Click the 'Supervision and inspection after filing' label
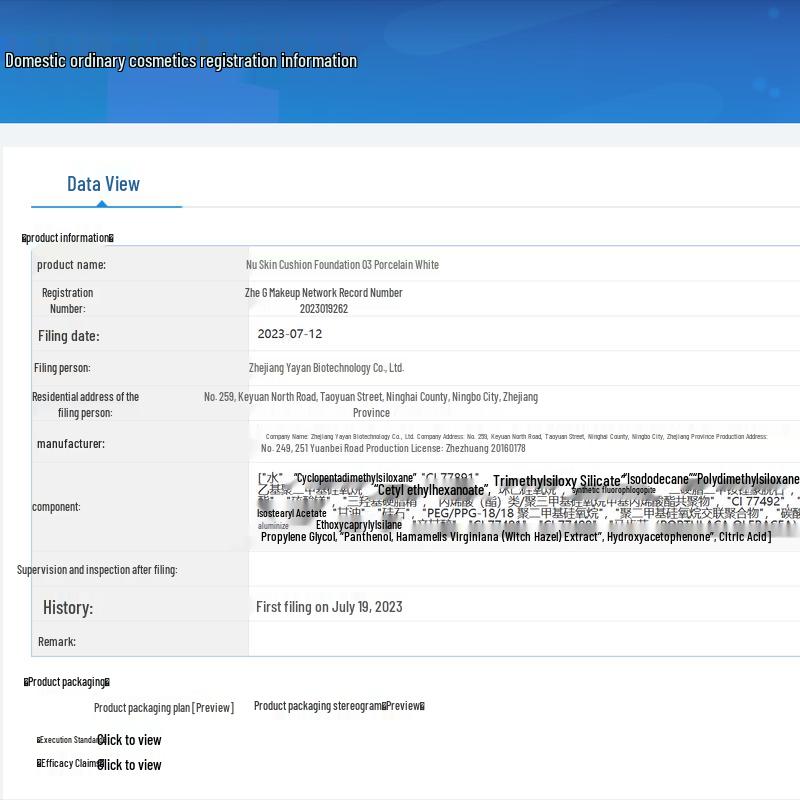 (97, 570)
